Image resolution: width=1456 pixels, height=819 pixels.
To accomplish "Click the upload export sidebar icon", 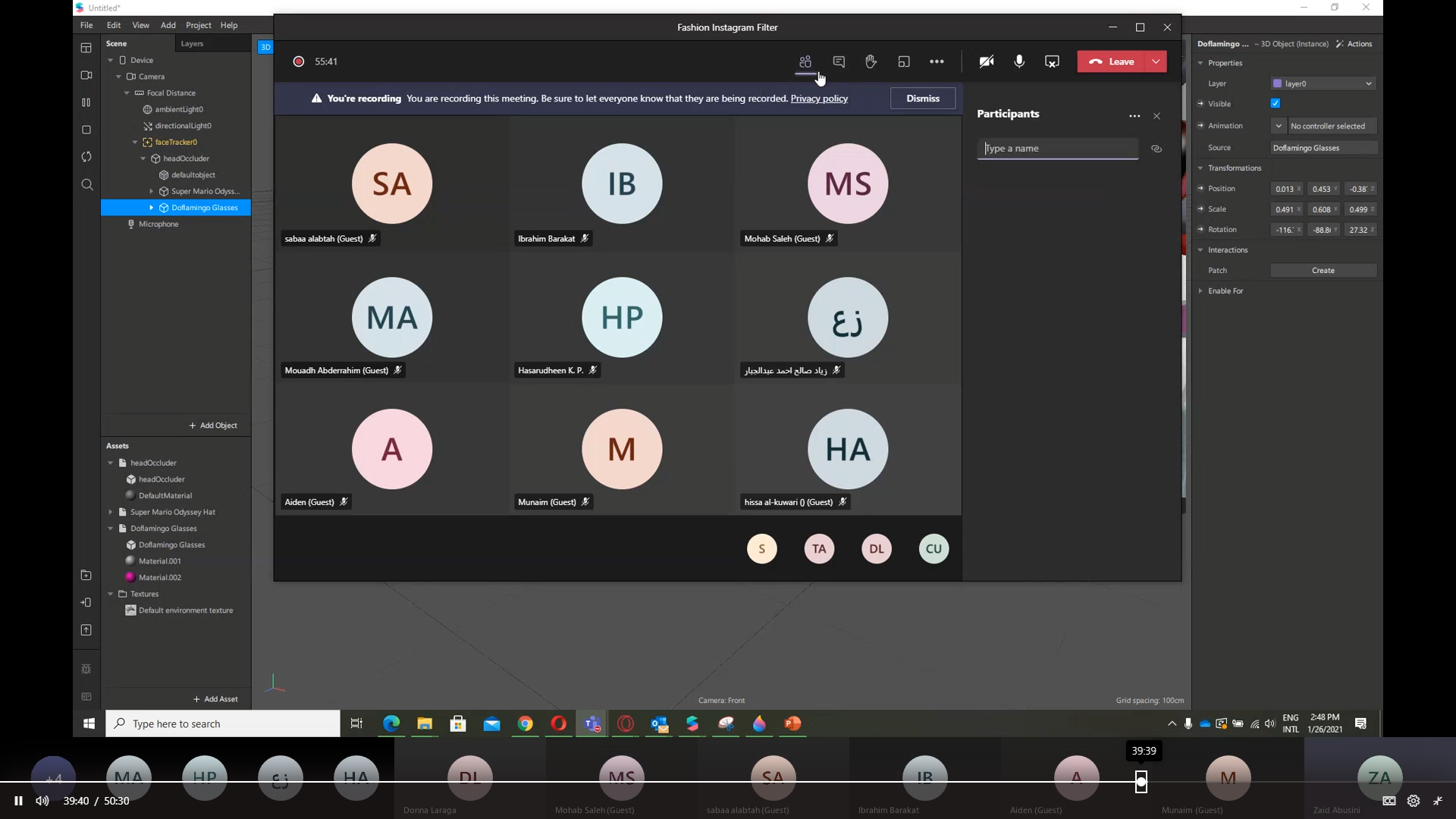I will [x=86, y=630].
